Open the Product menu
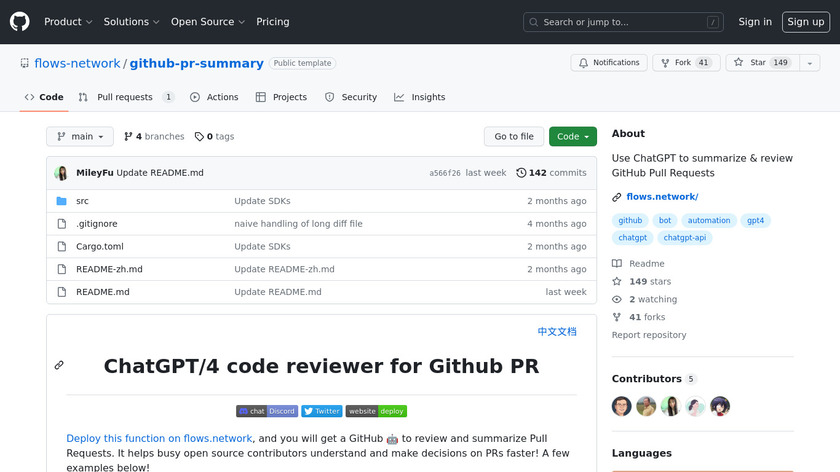This screenshot has height=472, width=840. pyautogui.click(x=68, y=22)
